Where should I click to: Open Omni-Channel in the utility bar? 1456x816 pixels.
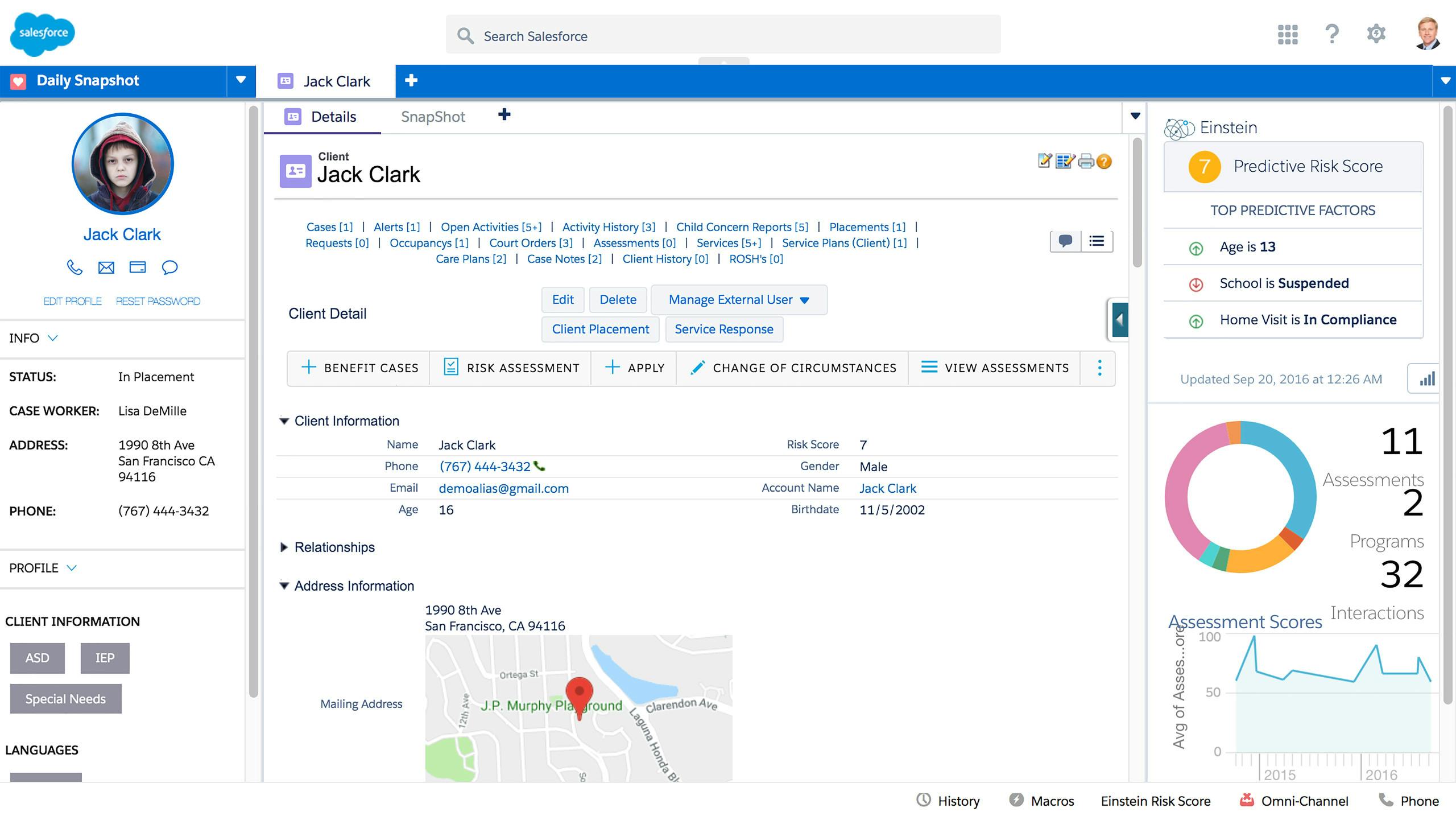(x=1294, y=801)
